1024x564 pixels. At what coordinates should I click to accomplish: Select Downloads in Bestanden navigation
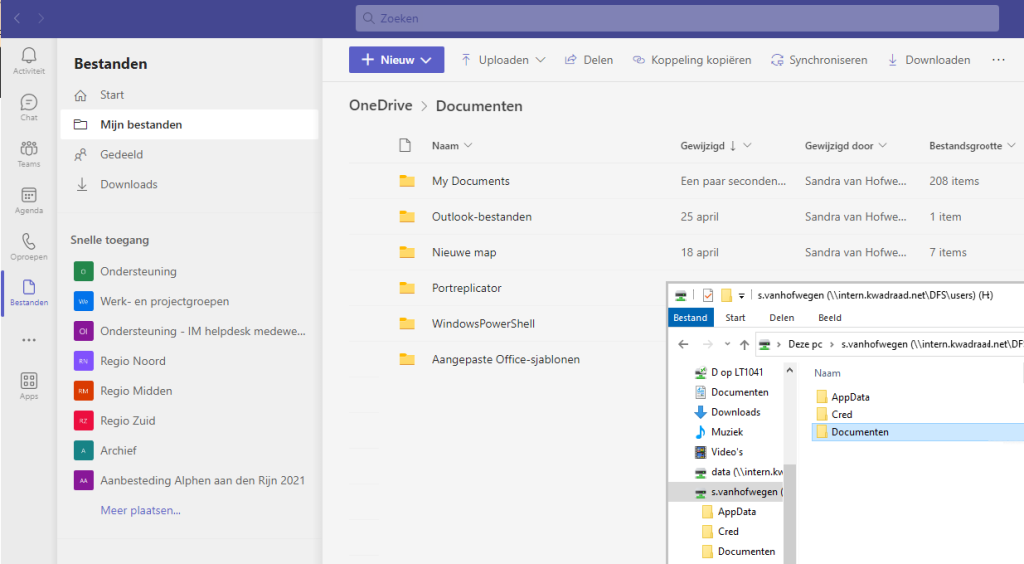point(189,185)
